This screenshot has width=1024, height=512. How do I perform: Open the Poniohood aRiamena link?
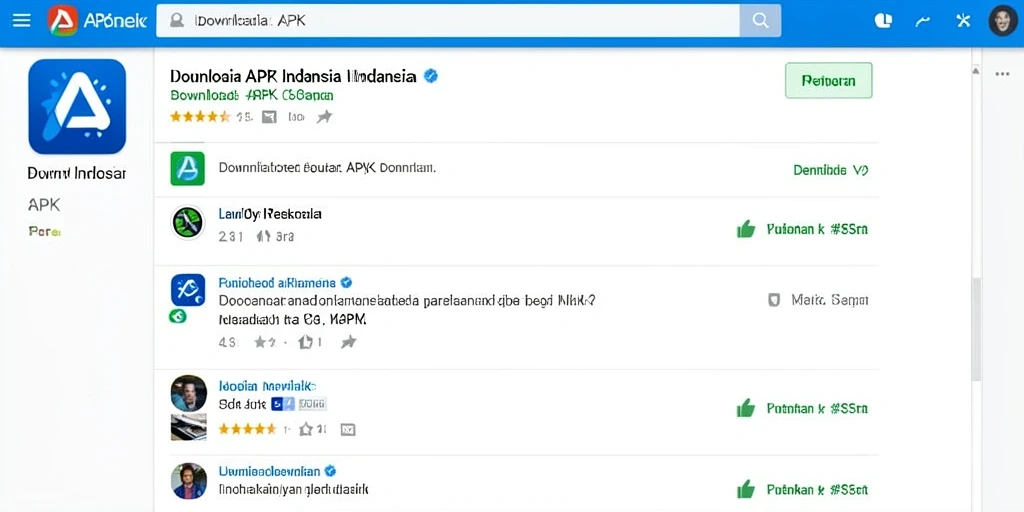[x=277, y=283]
